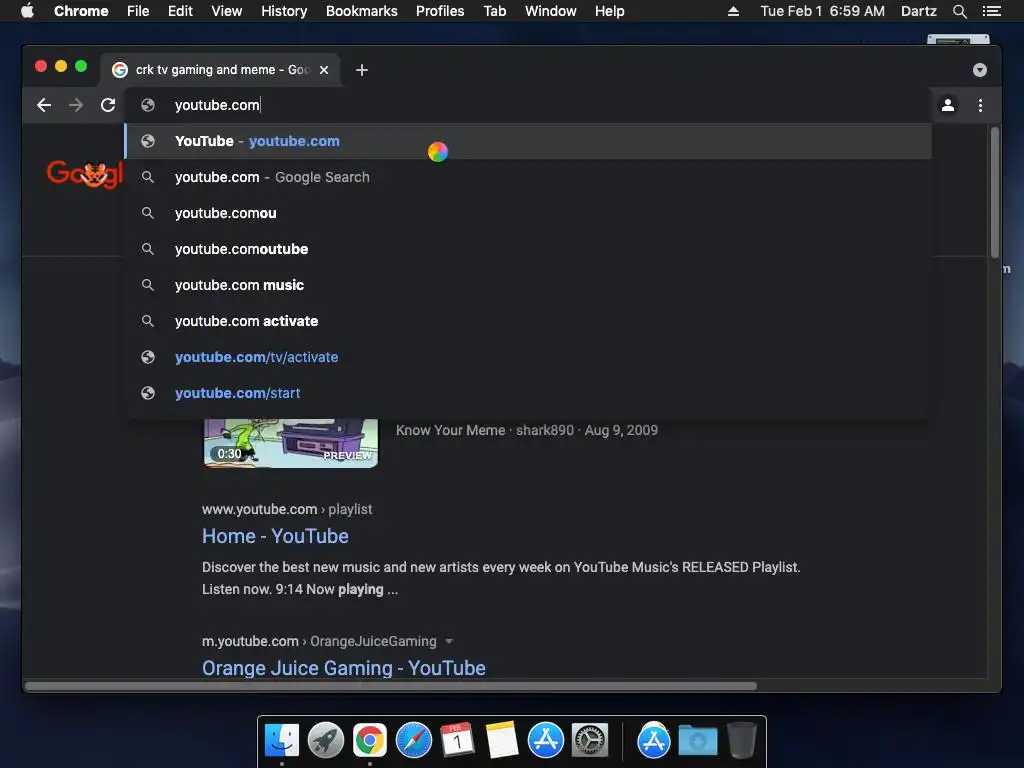Click the www.youtube.com › playlist breadcrumb
Image resolution: width=1024 pixels, height=768 pixels.
(287, 509)
